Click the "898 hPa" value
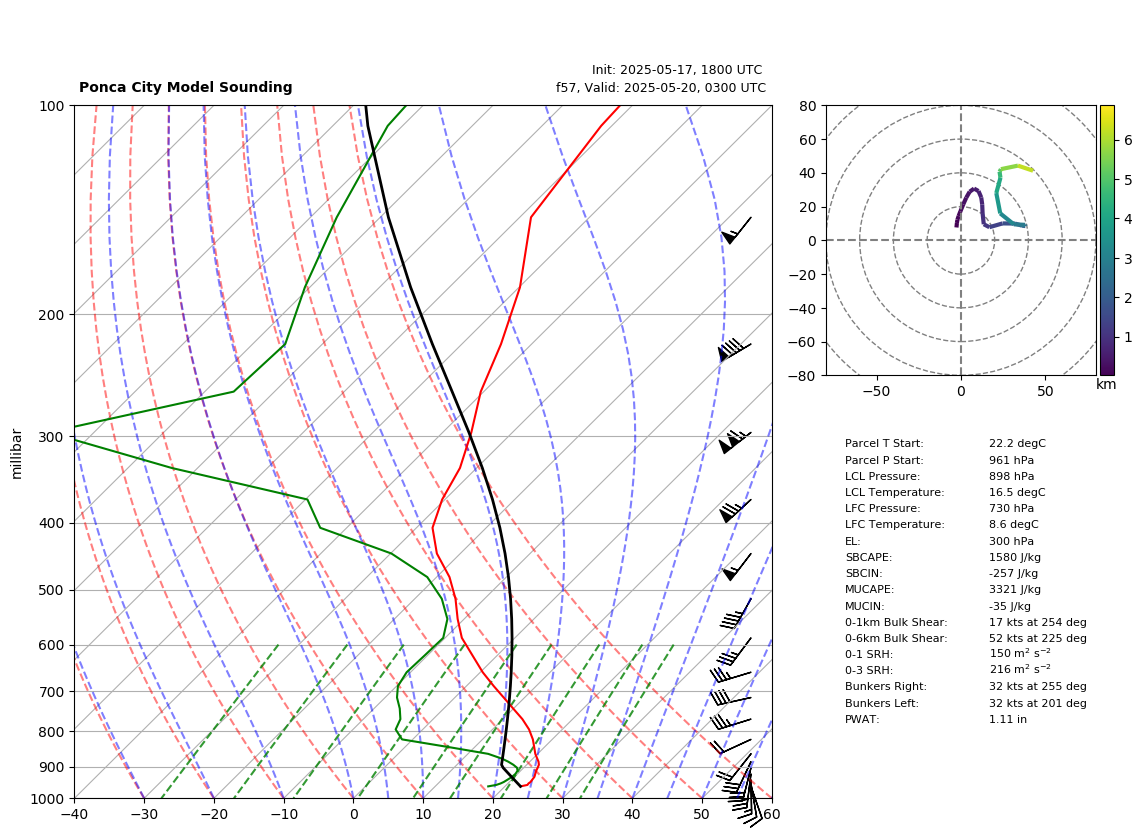This screenshot has width=1142, height=837. 1012,476
